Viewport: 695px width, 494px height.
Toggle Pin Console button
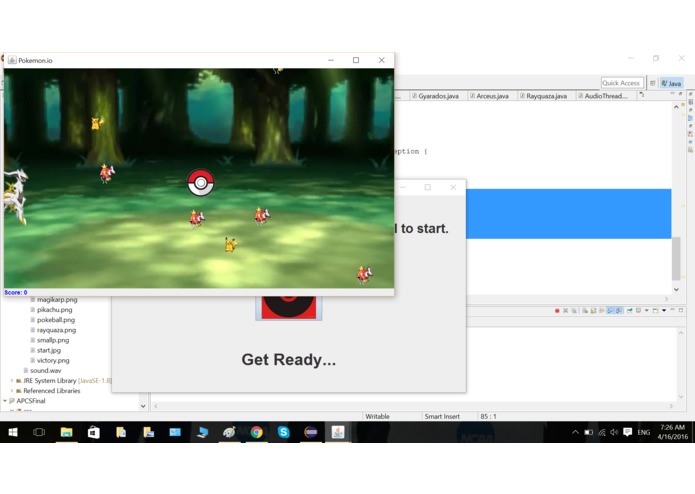[x=630, y=311]
